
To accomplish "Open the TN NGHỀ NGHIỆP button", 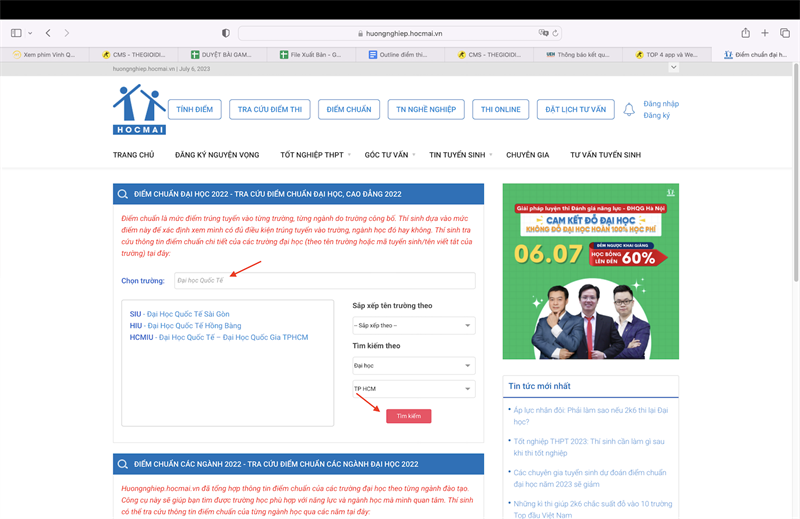I will click(x=426, y=109).
